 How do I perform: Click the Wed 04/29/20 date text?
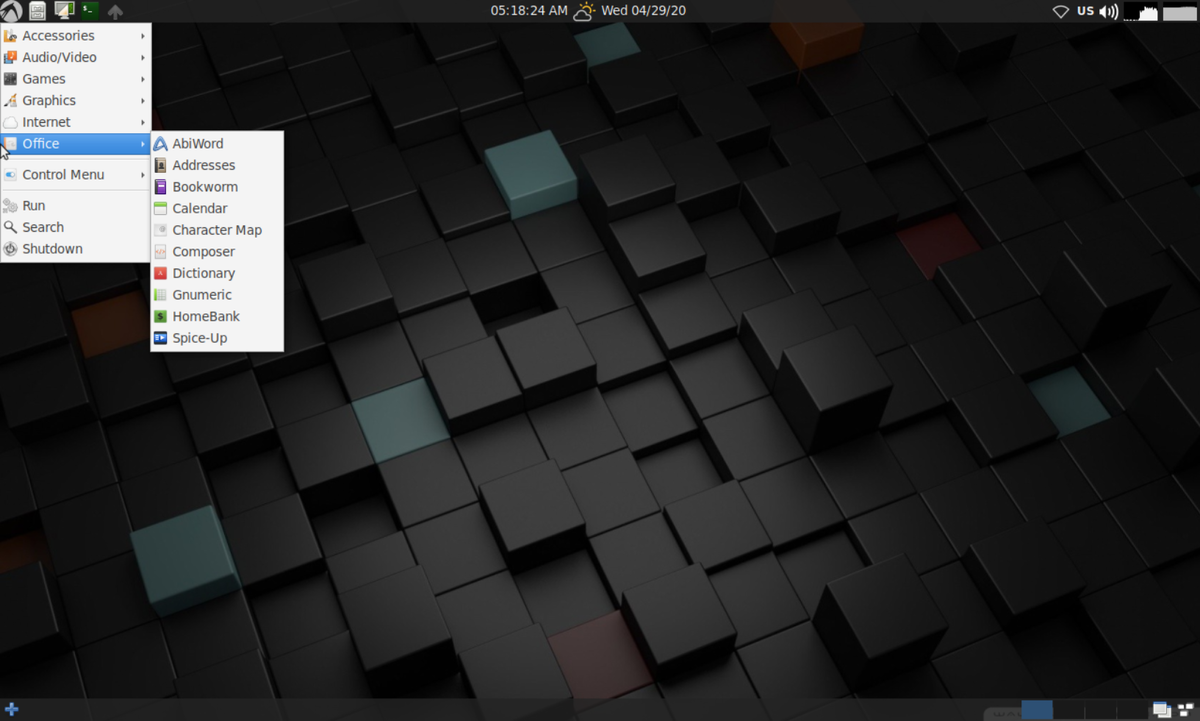click(643, 11)
